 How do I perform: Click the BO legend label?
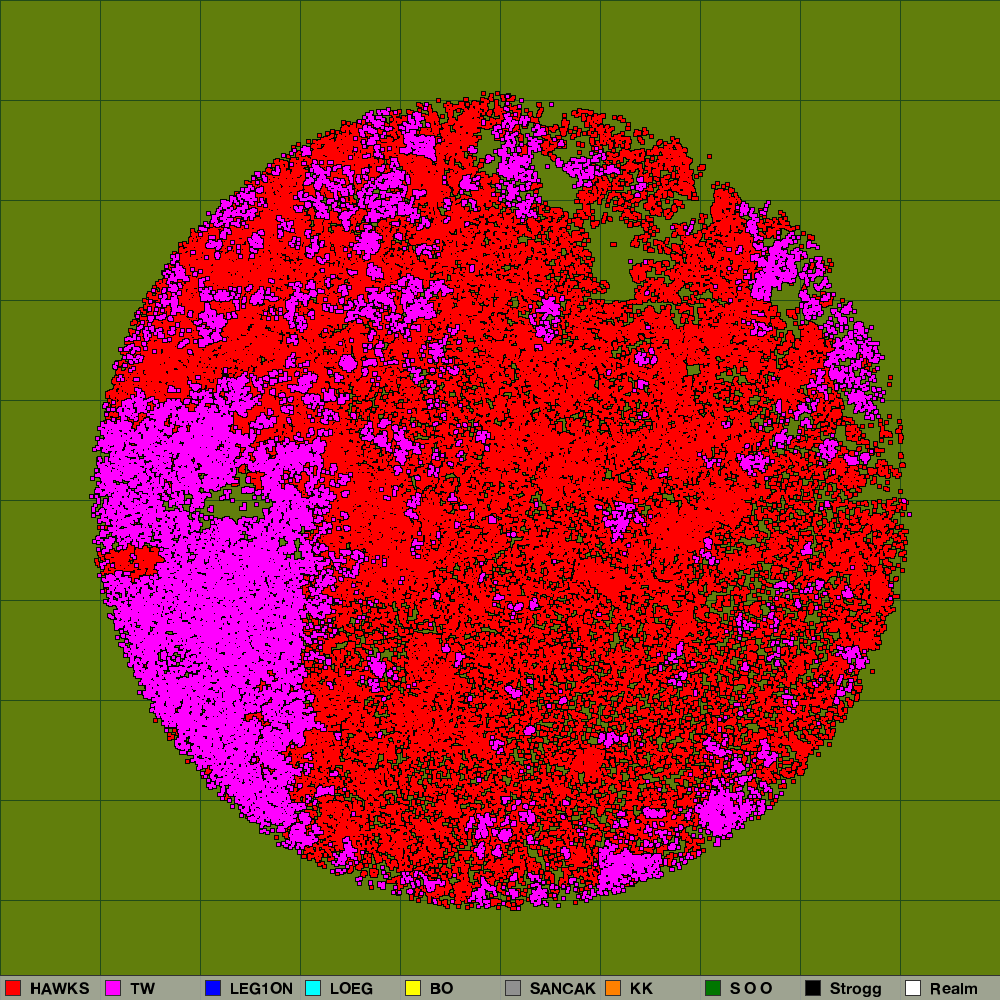(441, 989)
